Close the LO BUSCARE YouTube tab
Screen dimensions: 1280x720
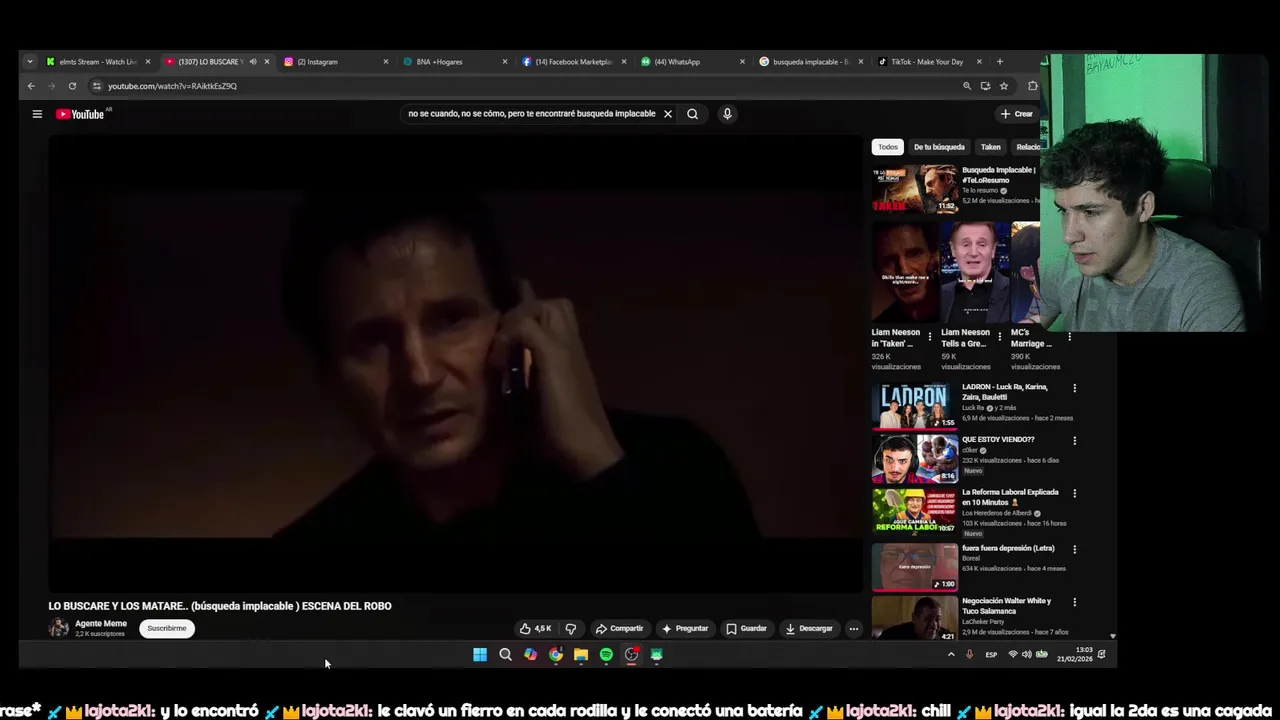pyautogui.click(x=267, y=62)
